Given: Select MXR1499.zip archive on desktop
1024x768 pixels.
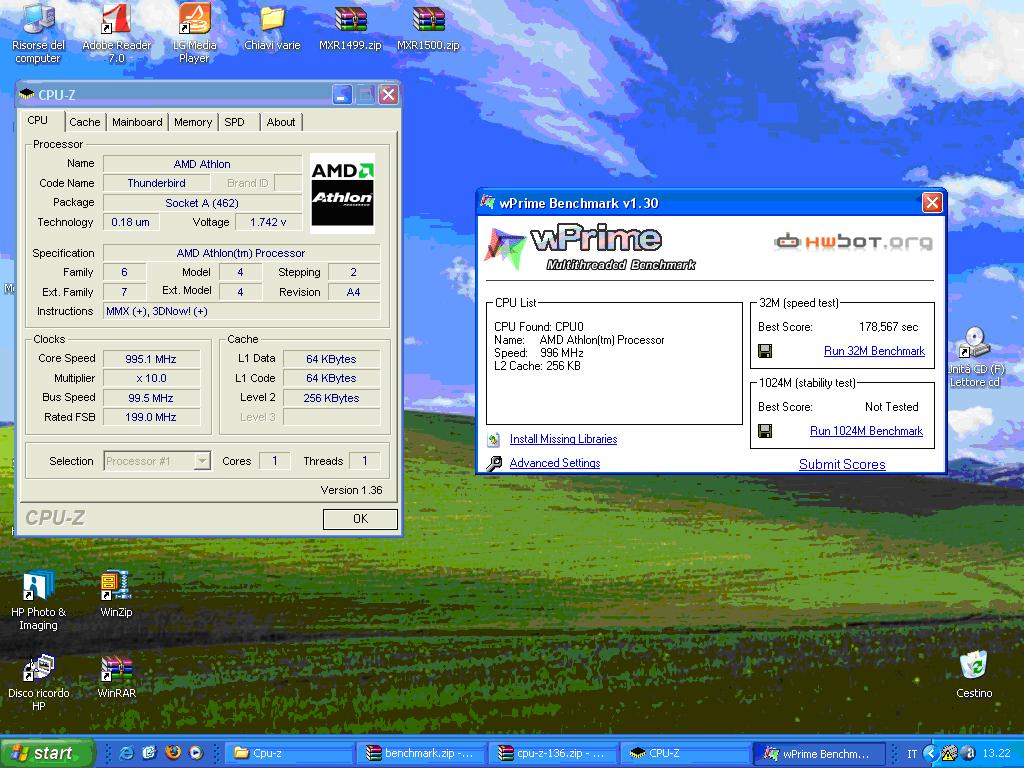Looking at the screenshot, I should 350,27.
